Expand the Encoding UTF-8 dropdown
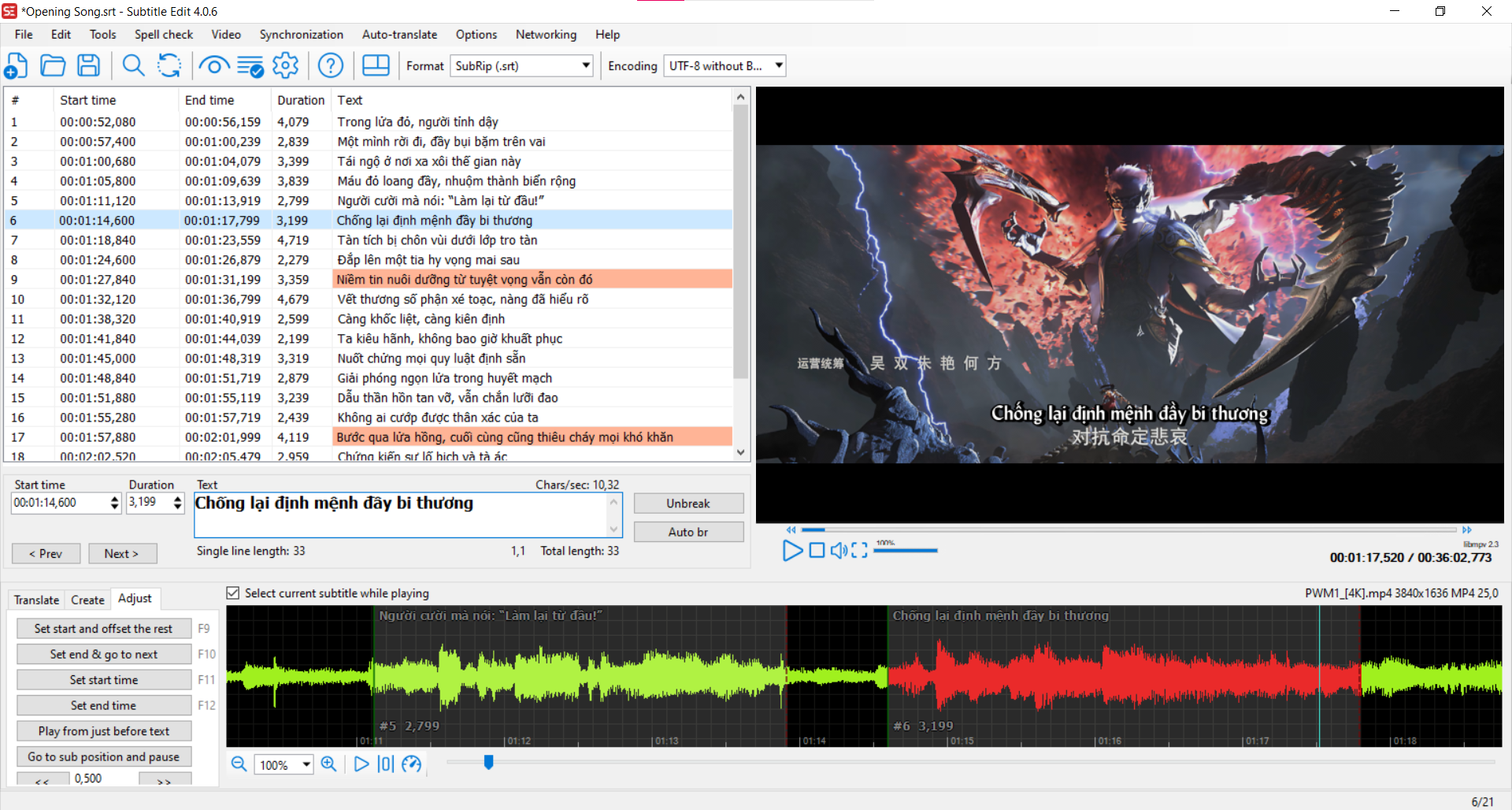Image resolution: width=1512 pixels, height=810 pixels. 779,65
